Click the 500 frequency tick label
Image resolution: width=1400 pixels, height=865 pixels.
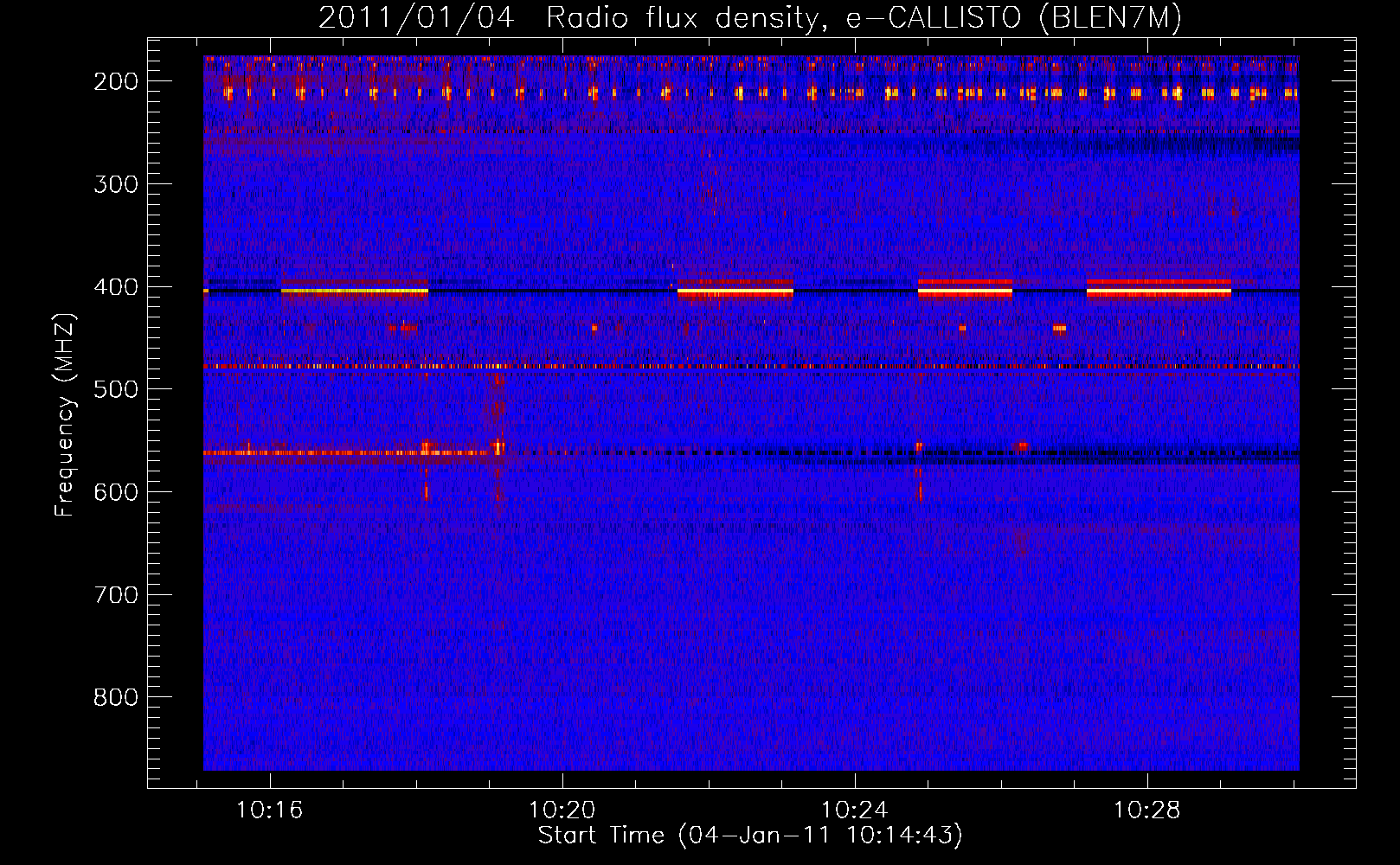116,389
